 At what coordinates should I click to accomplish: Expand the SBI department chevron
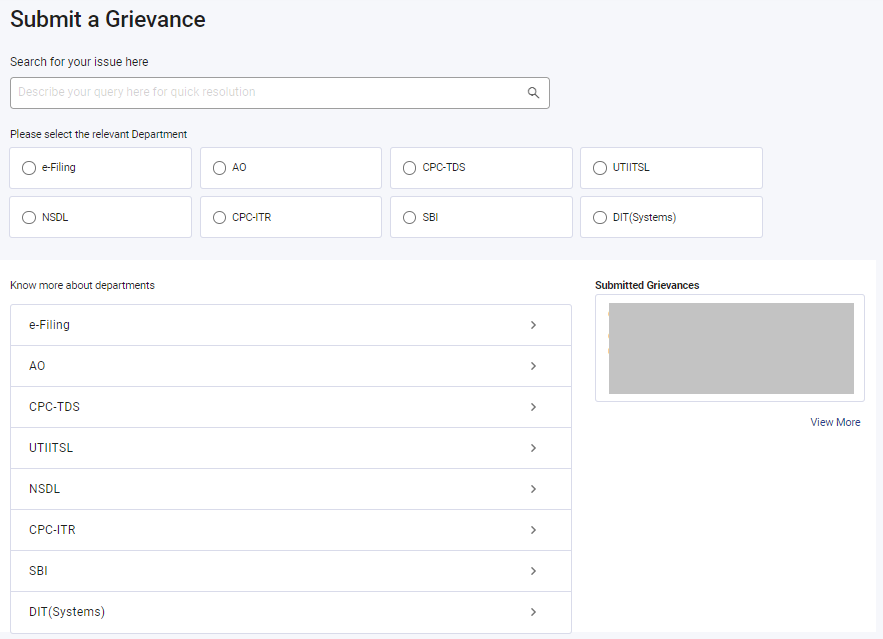pos(533,571)
